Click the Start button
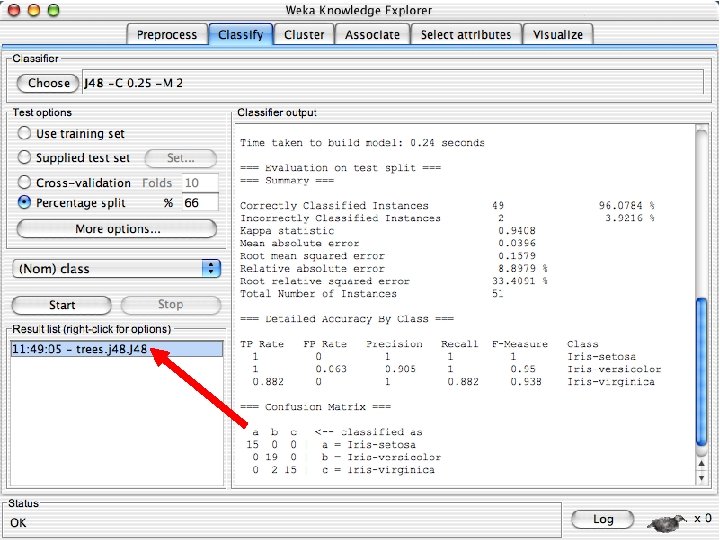The width and height of the screenshot is (720, 540). point(62,305)
